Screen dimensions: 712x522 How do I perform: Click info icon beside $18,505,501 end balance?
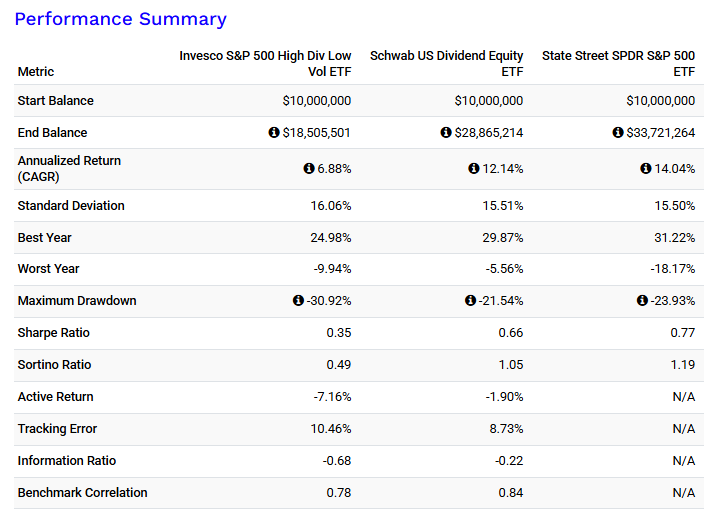pos(274,133)
